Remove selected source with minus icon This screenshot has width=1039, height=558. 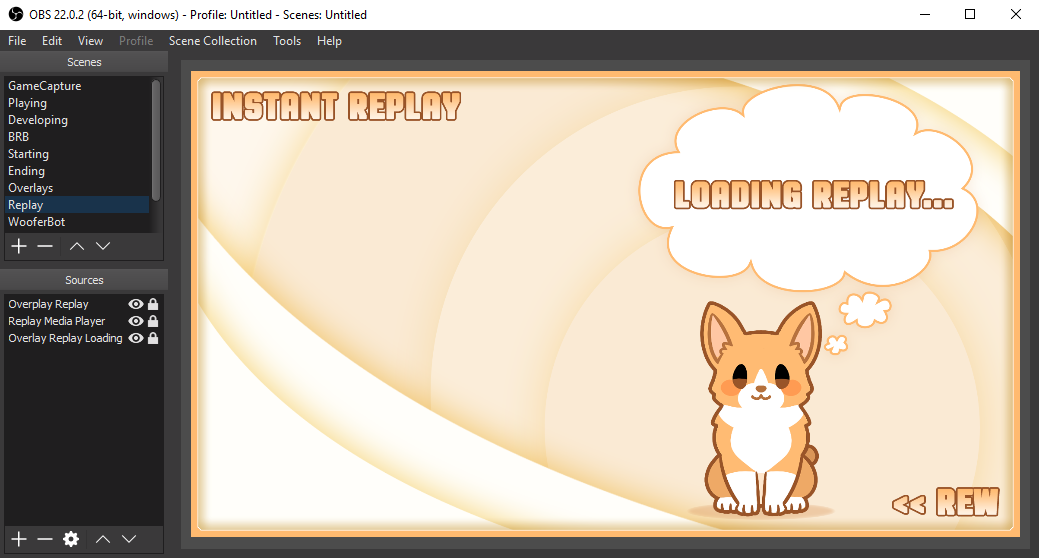coord(45,539)
